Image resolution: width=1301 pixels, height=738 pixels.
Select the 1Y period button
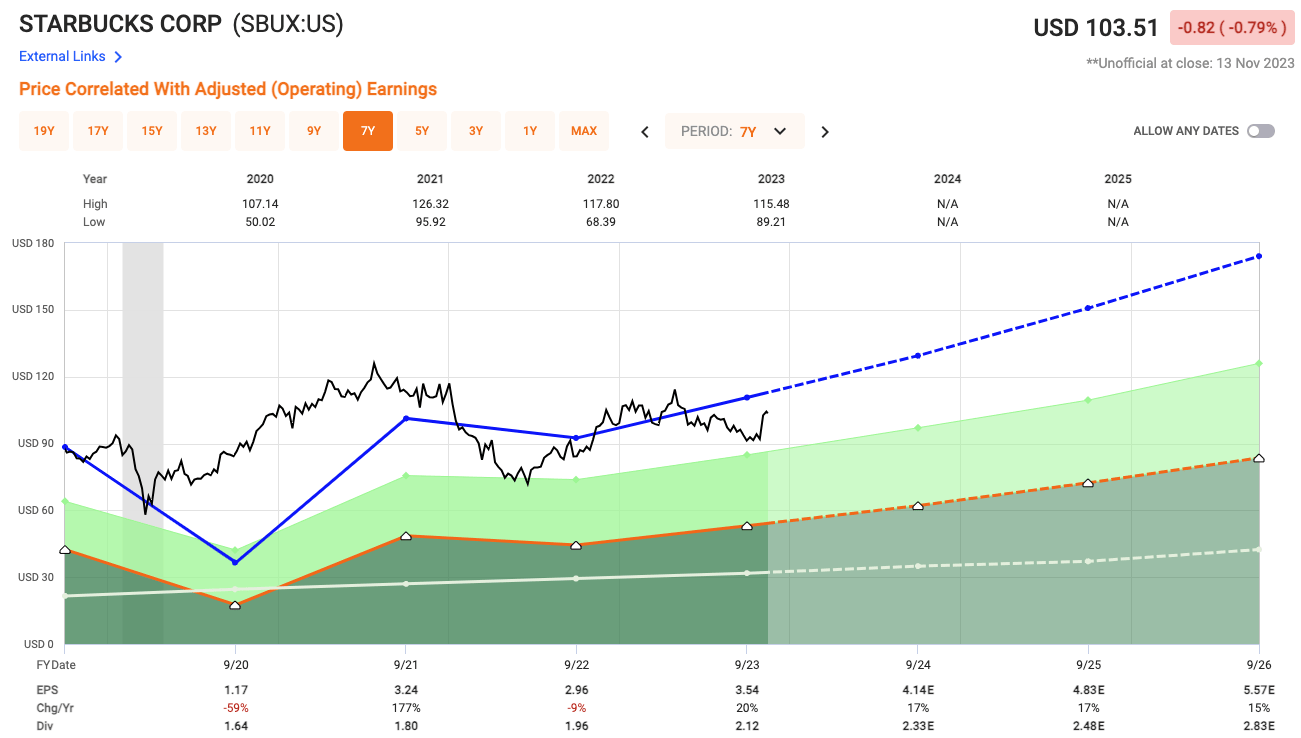530,130
